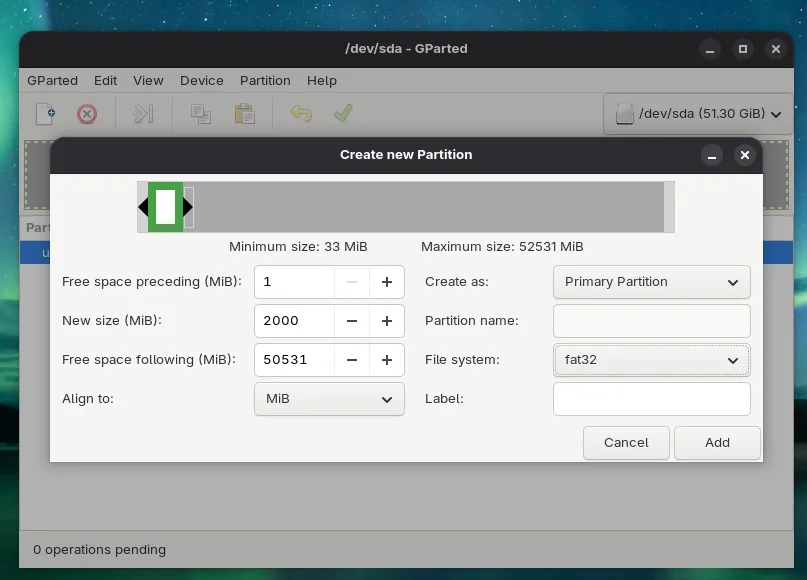807x580 pixels.
Task: Click the undo last operation icon
Action: pos(300,114)
